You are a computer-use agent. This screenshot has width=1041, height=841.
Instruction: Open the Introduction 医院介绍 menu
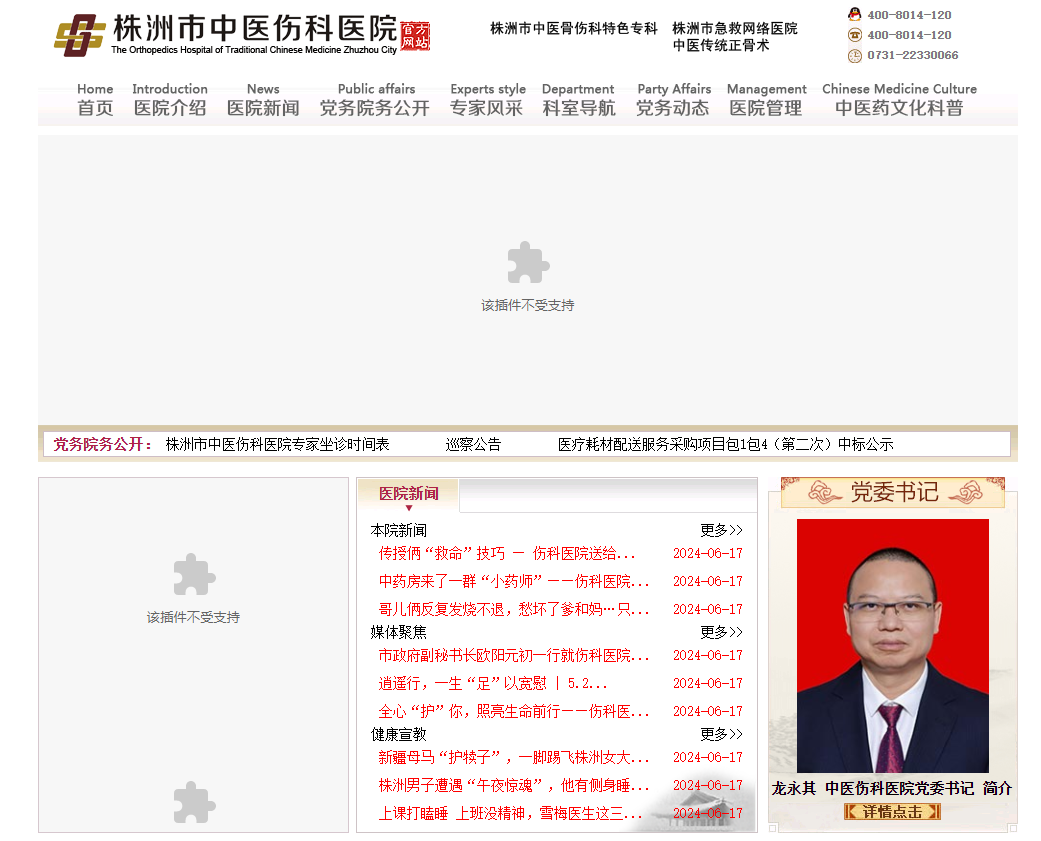[x=170, y=100]
